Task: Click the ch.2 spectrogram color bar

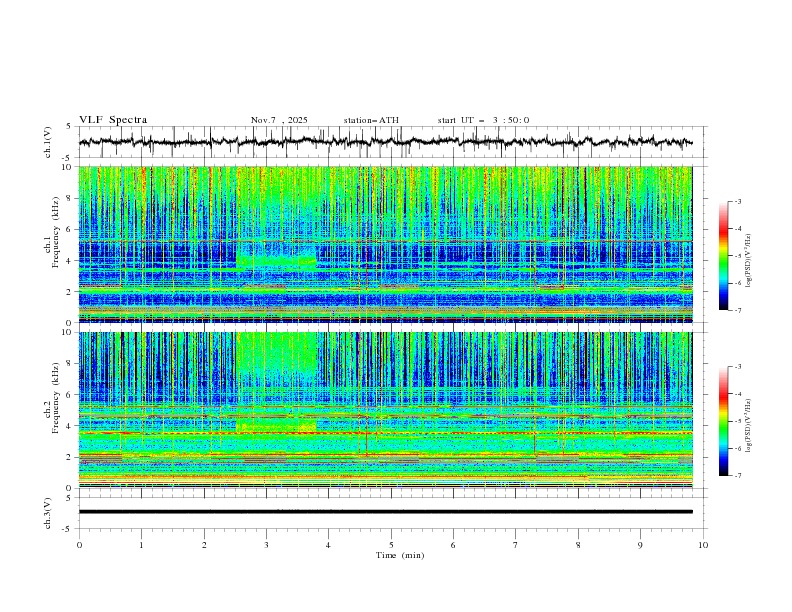Action: click(x=724, y=421)
